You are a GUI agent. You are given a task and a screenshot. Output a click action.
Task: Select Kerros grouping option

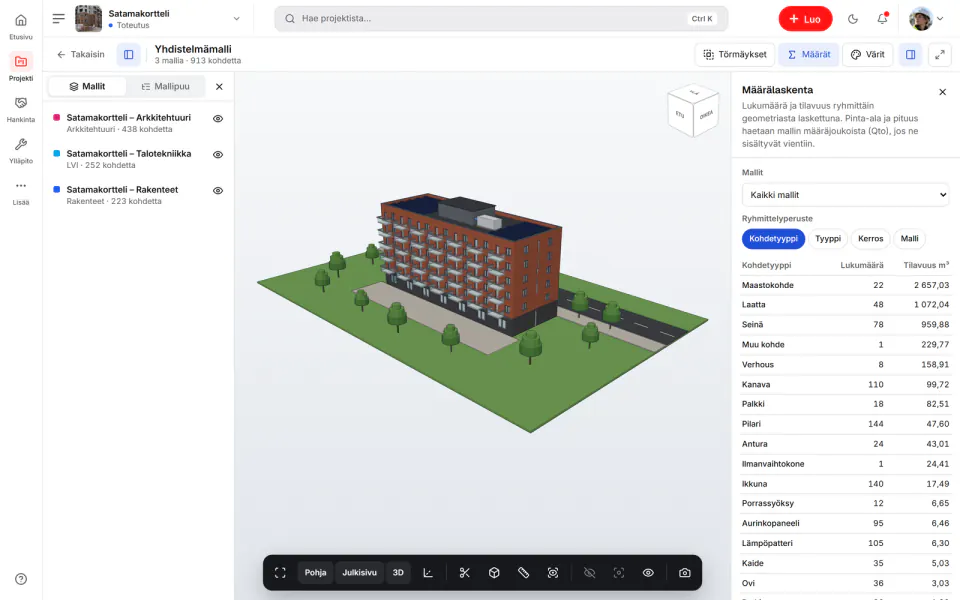click(x=871, y=239)
